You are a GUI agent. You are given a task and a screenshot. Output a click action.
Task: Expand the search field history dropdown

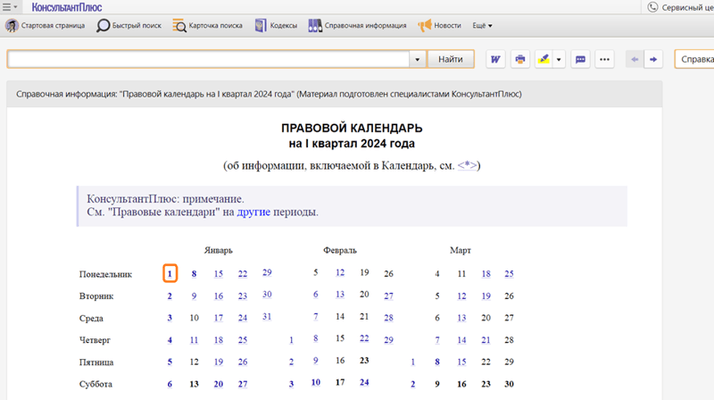pos(416,60)
